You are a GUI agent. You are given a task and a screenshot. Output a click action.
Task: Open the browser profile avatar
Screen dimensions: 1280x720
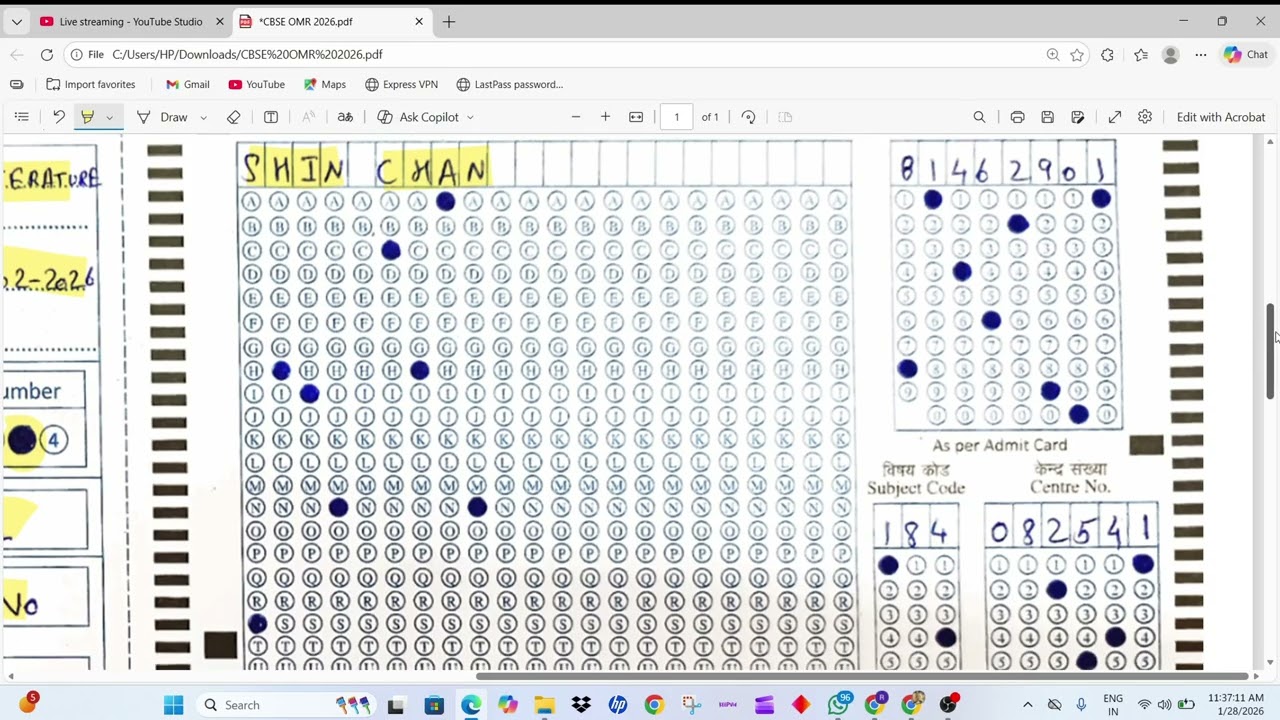(1171, 55)
